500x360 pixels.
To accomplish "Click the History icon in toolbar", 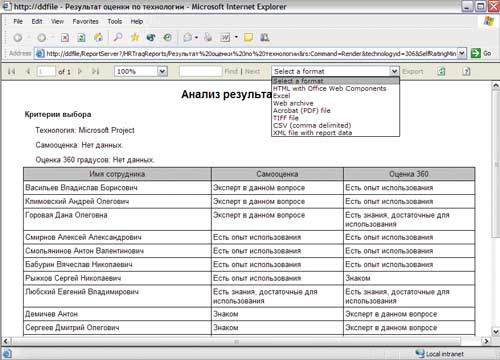I will pyautogui.click(x=167, y=37).
